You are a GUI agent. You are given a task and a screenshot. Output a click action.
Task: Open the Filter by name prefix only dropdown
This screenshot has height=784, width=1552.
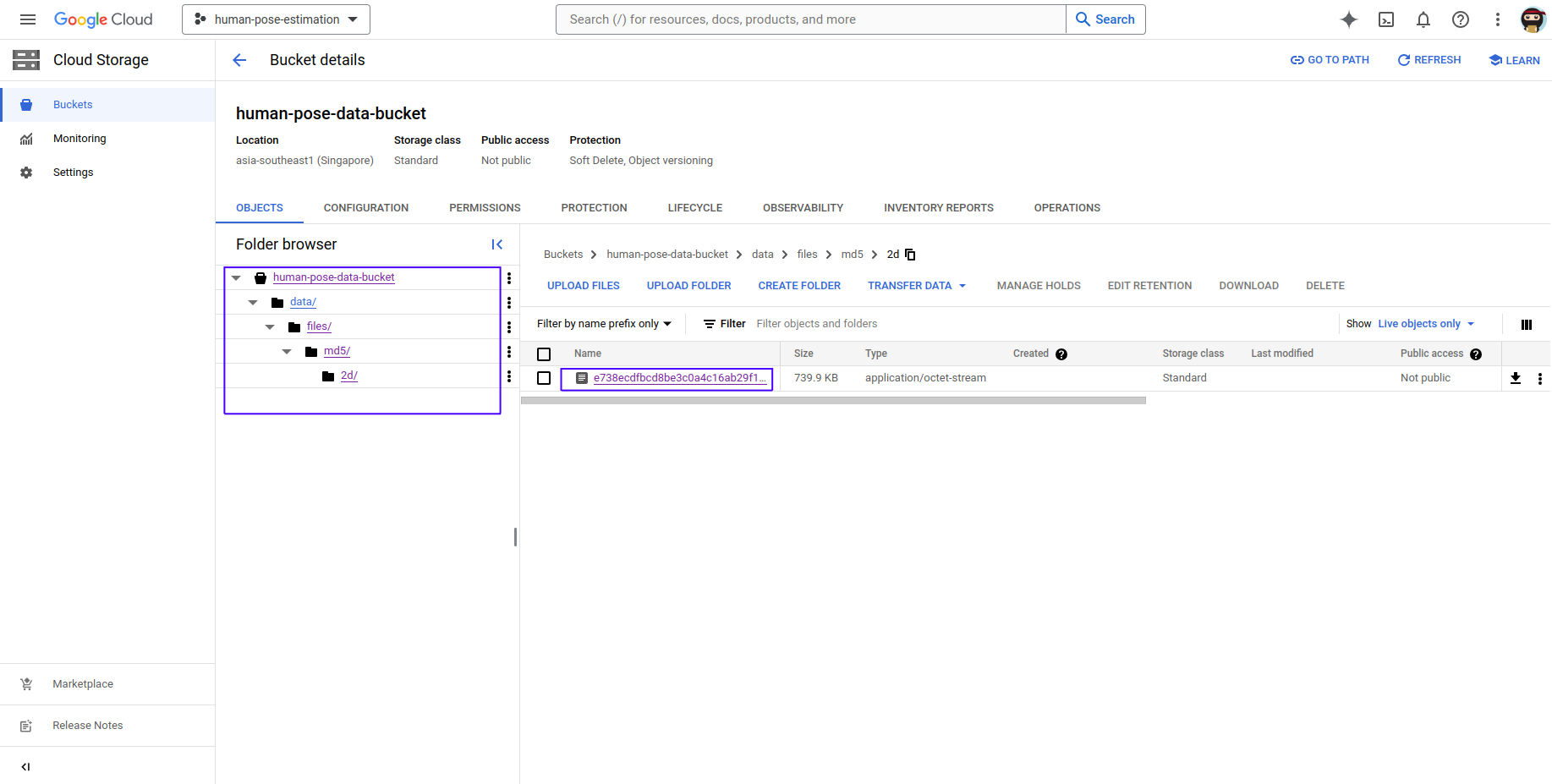point(604,324)
